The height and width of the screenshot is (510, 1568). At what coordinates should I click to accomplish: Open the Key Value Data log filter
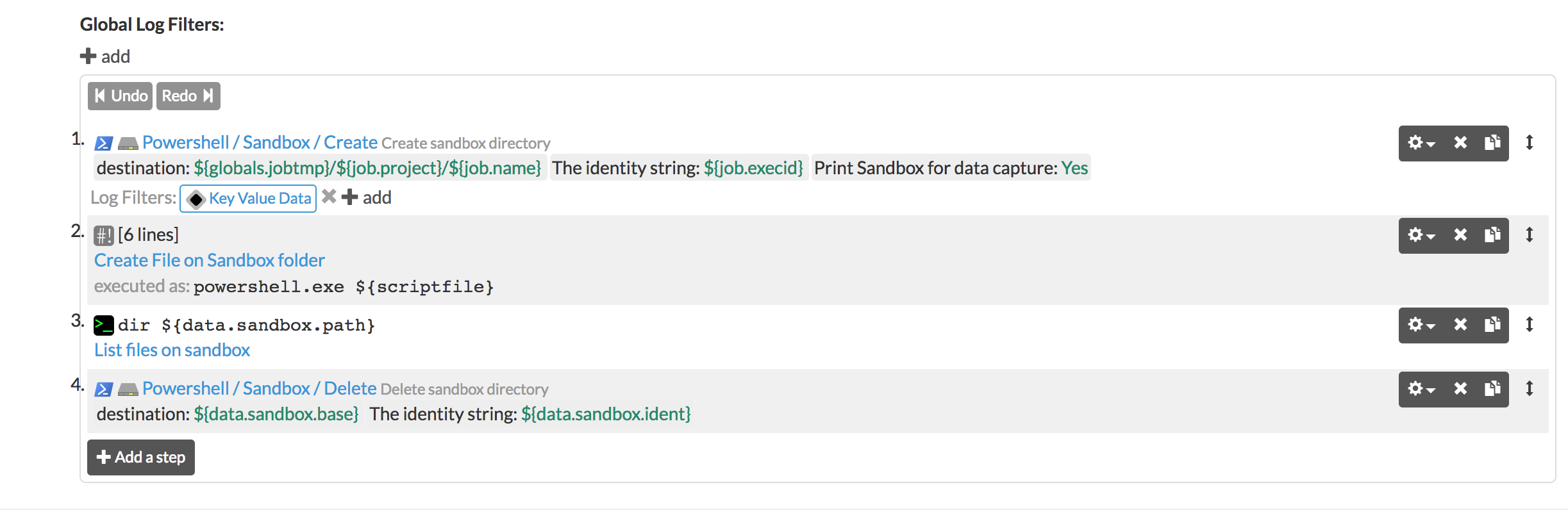248,199
